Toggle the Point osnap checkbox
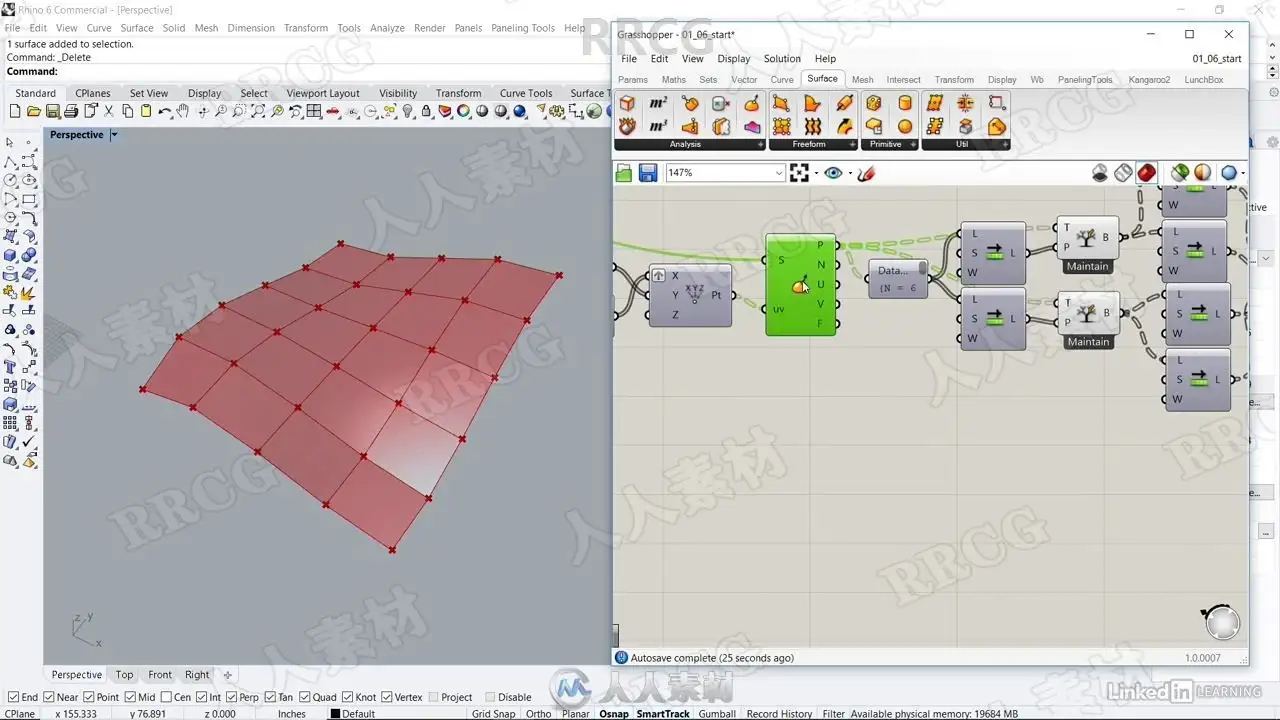1280x720 pixels. [89, 697]
